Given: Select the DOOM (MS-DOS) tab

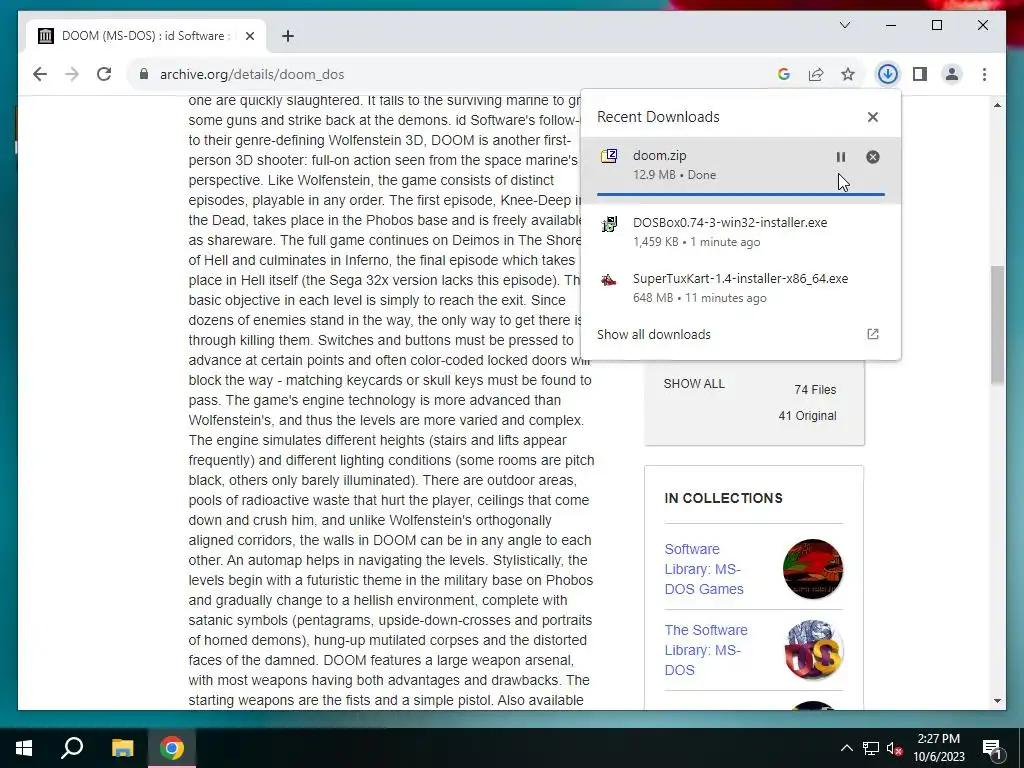Looking at the screenshot, I should click(x=146, y=36).
